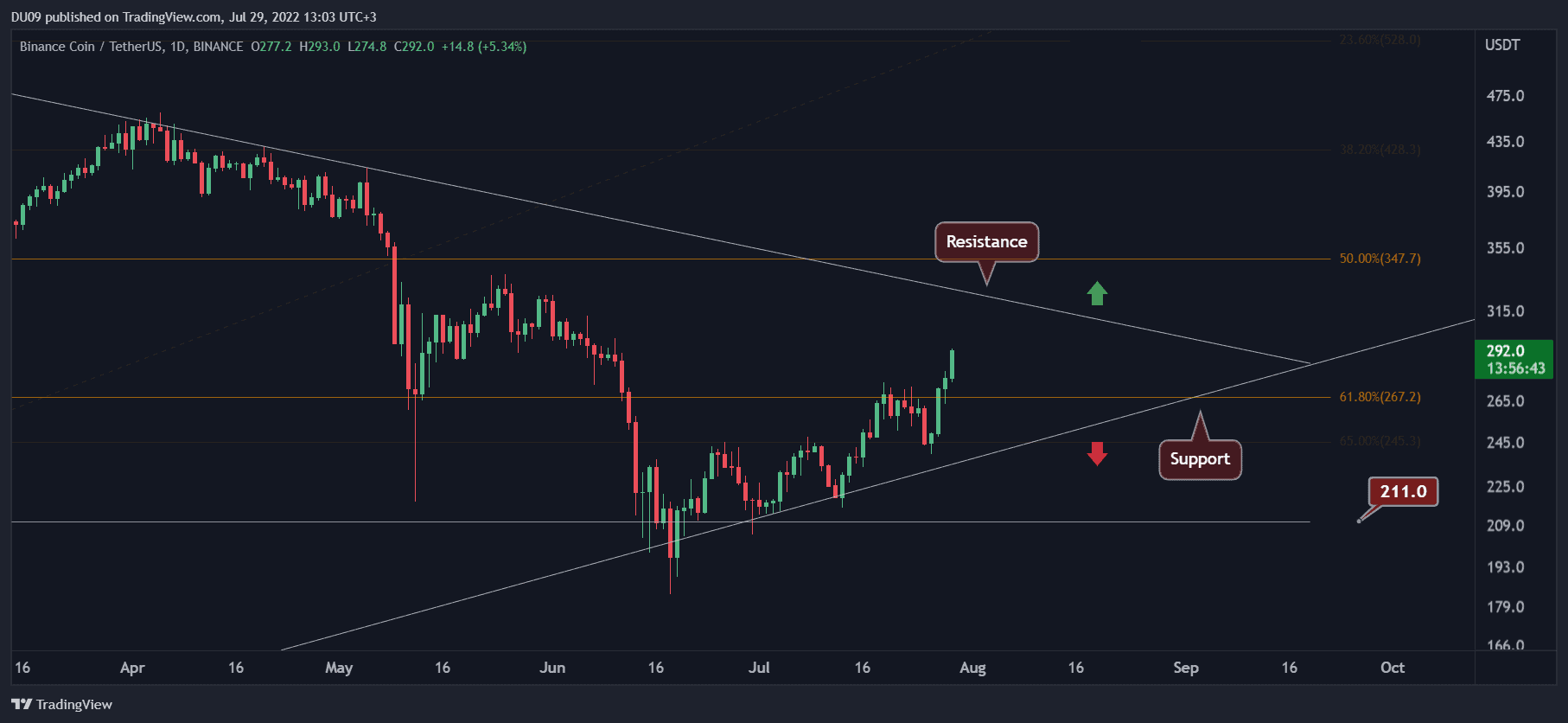1568x723 pixels.
Task: Select the open value O277.2
Action: (271, 47)
